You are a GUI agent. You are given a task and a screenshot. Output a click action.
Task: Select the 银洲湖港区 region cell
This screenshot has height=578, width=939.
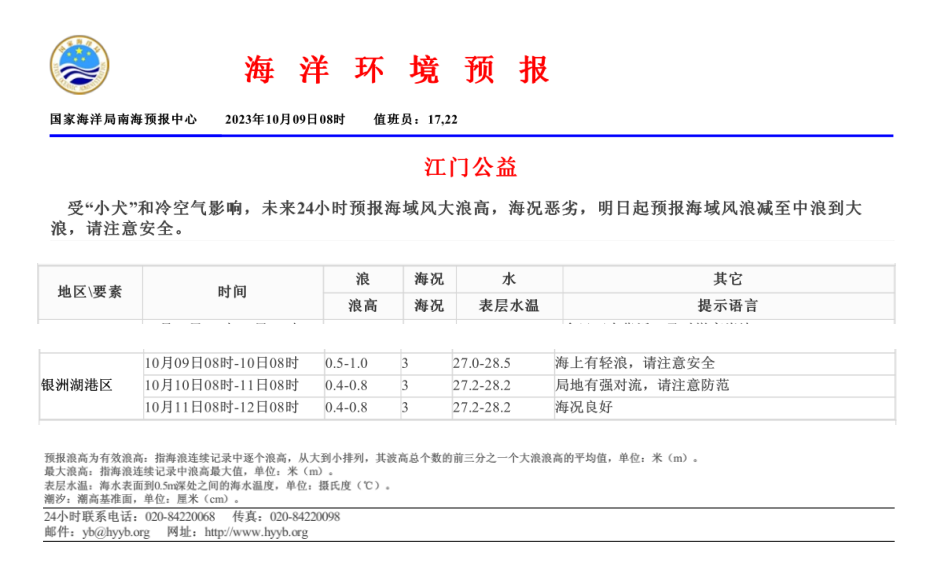[x=77, y=385]
